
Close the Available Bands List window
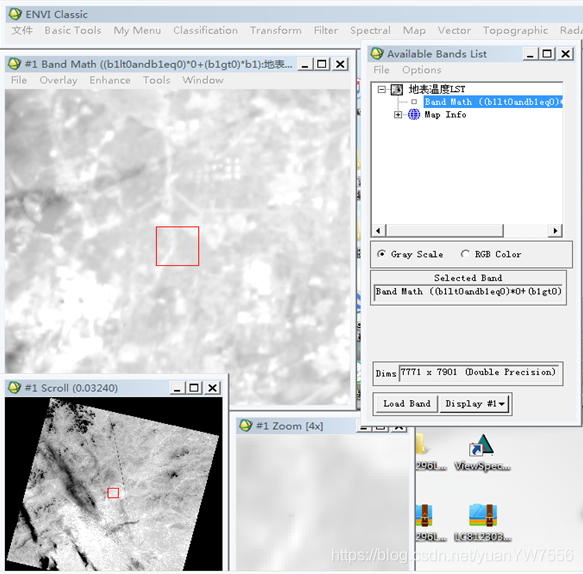click(x=565, y=54)
